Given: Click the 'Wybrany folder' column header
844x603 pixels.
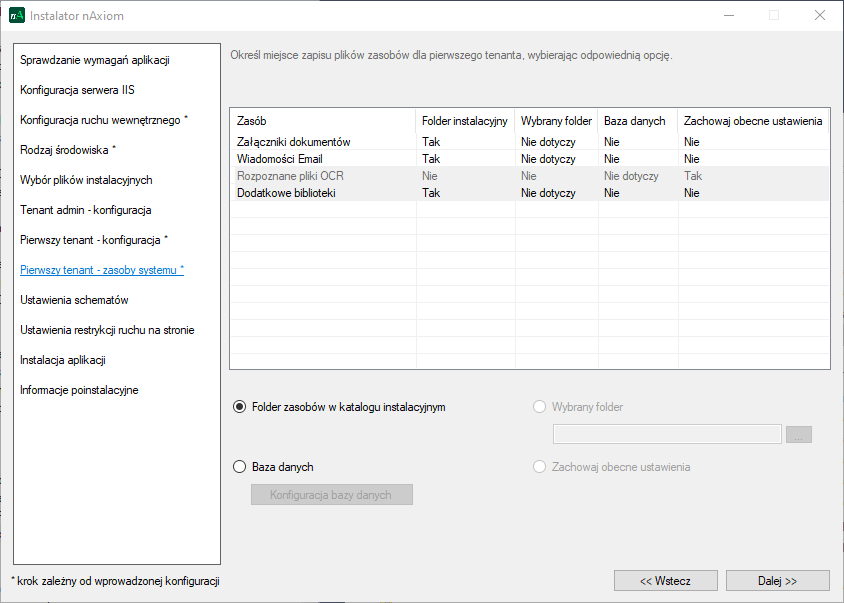Looking at the screenshot, I should [x=557, y=121].
